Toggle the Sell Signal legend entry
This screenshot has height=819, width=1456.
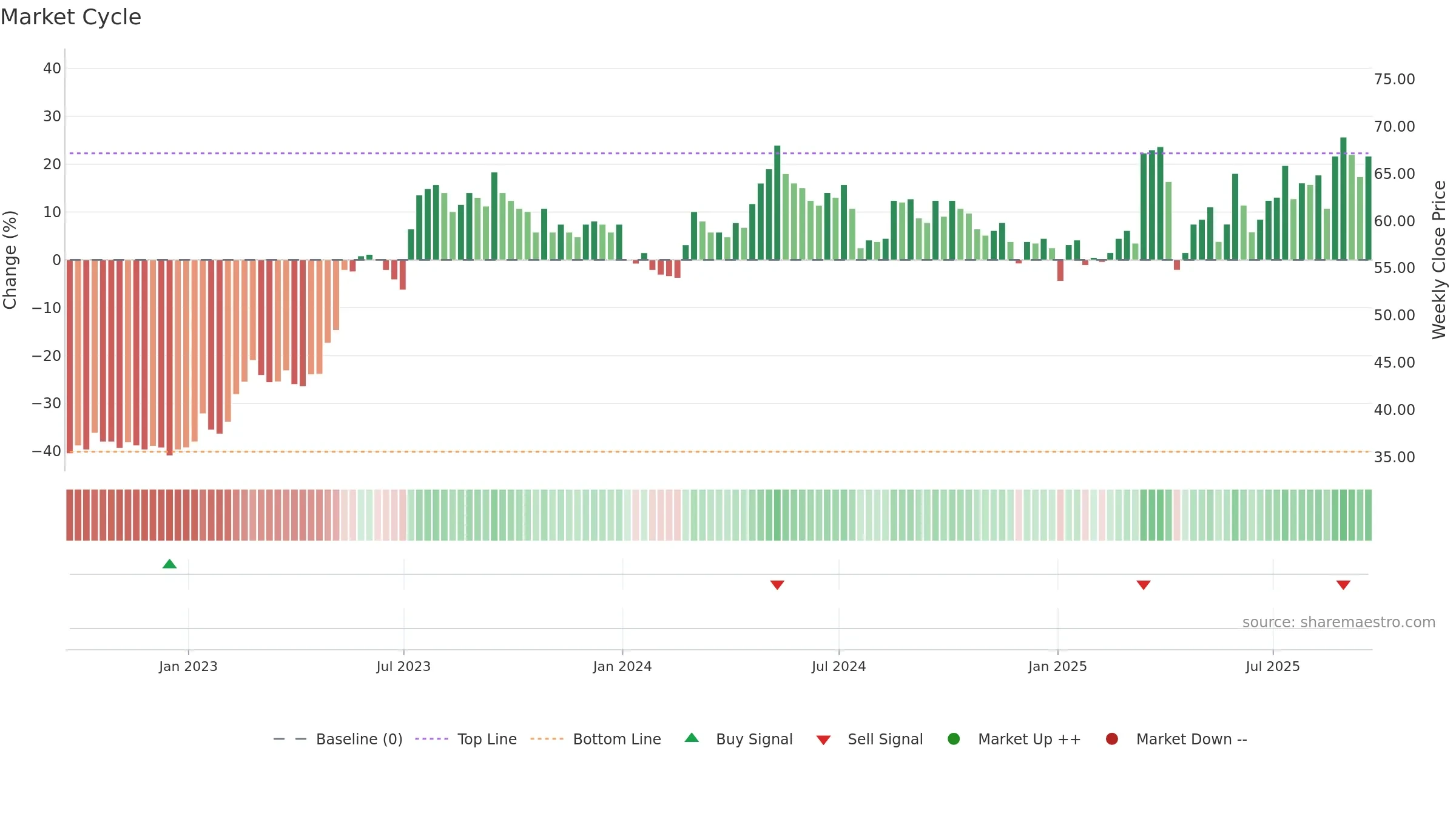(x=869, y=739)
